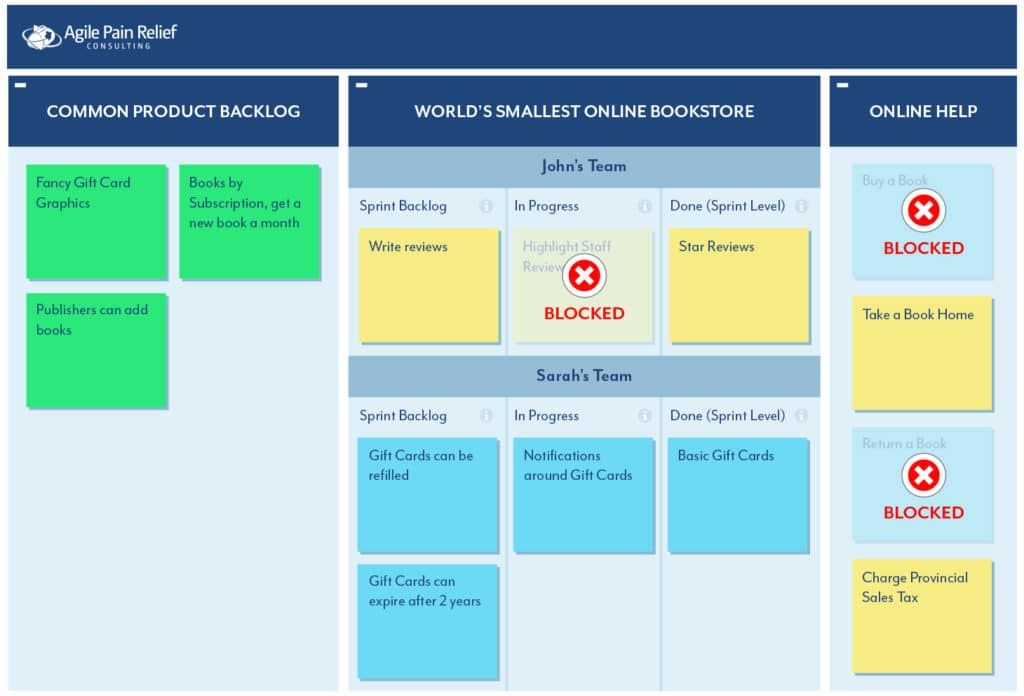Image resolution: width=1024 pixels, height=696 pixels.
Task: Click blocked icon on Buy a Book card
Action: [x=923, y=210]
